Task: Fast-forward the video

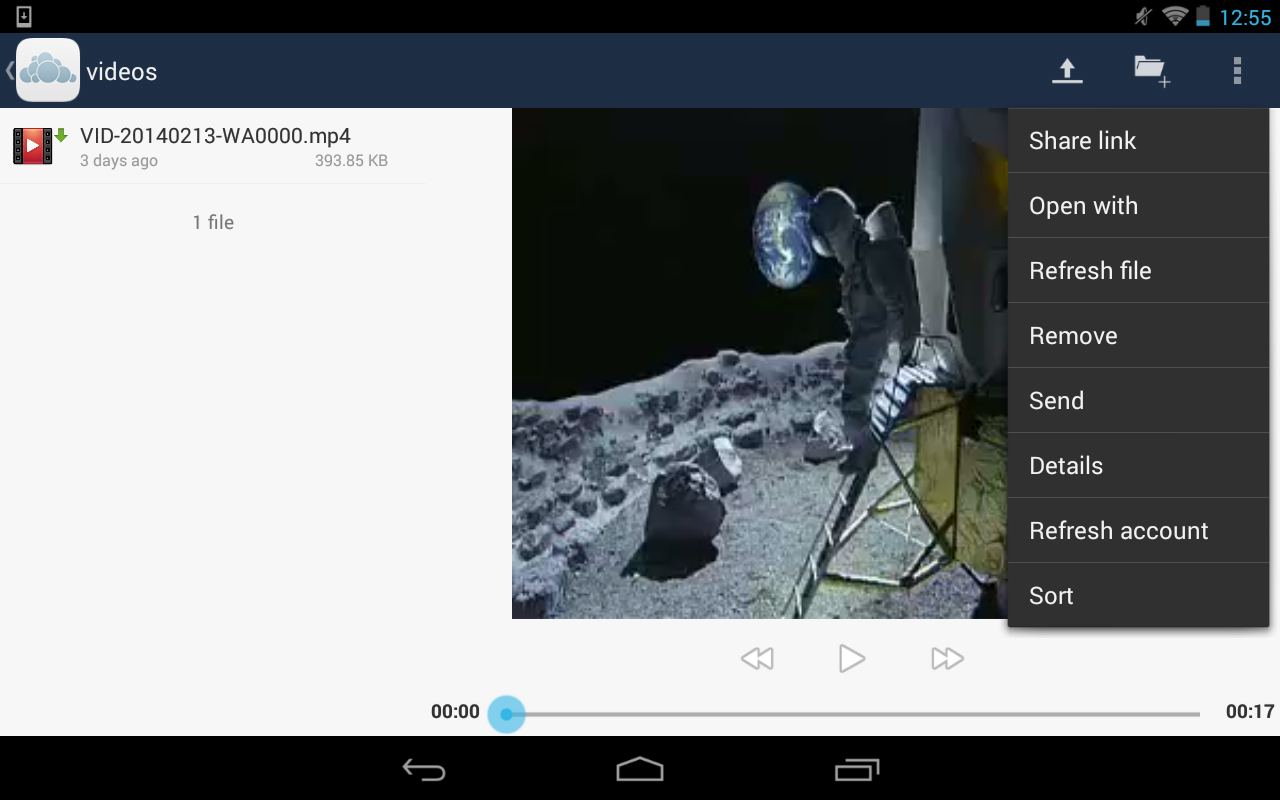Action: click(947, 658)
